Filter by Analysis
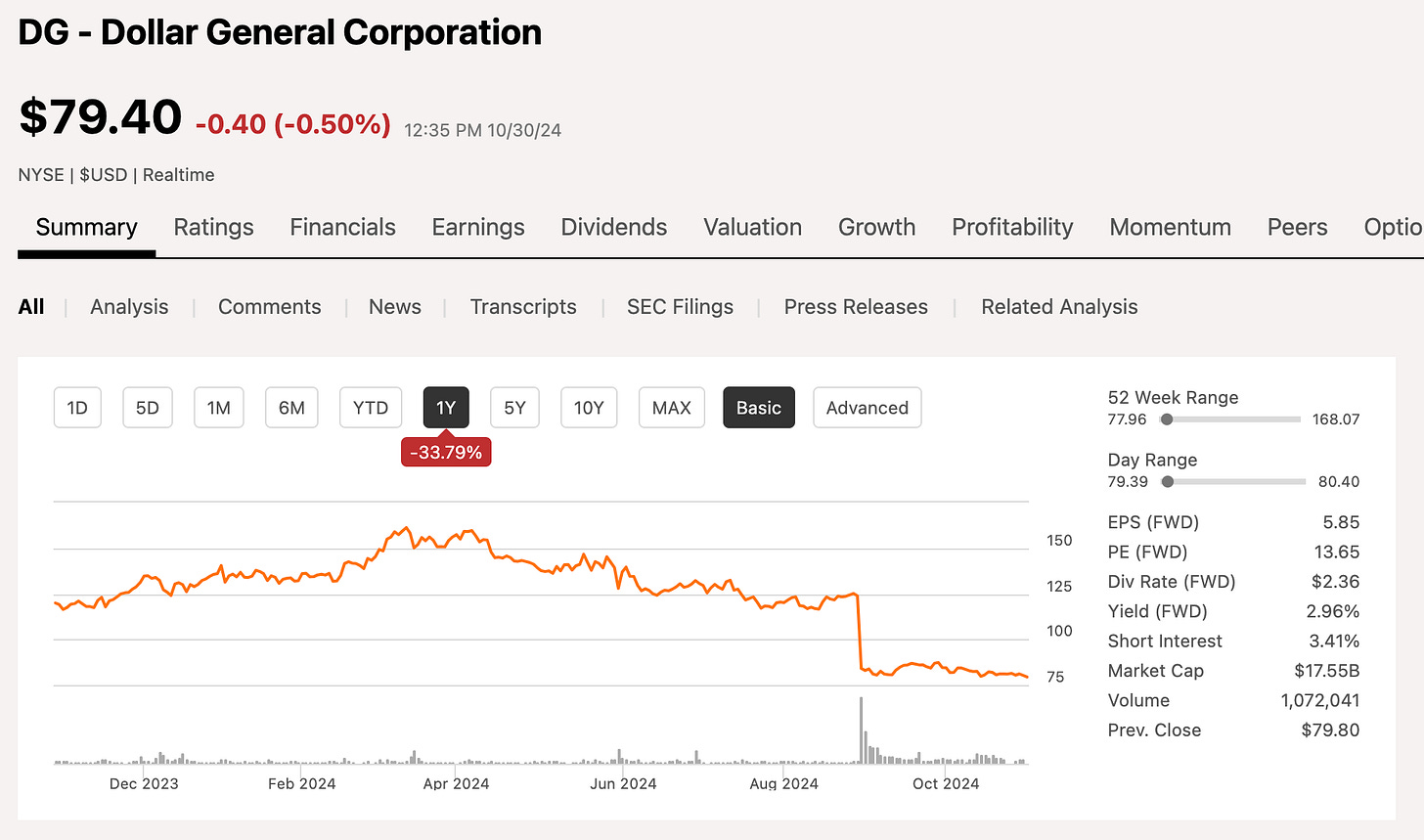 click(x=129, y=307)
